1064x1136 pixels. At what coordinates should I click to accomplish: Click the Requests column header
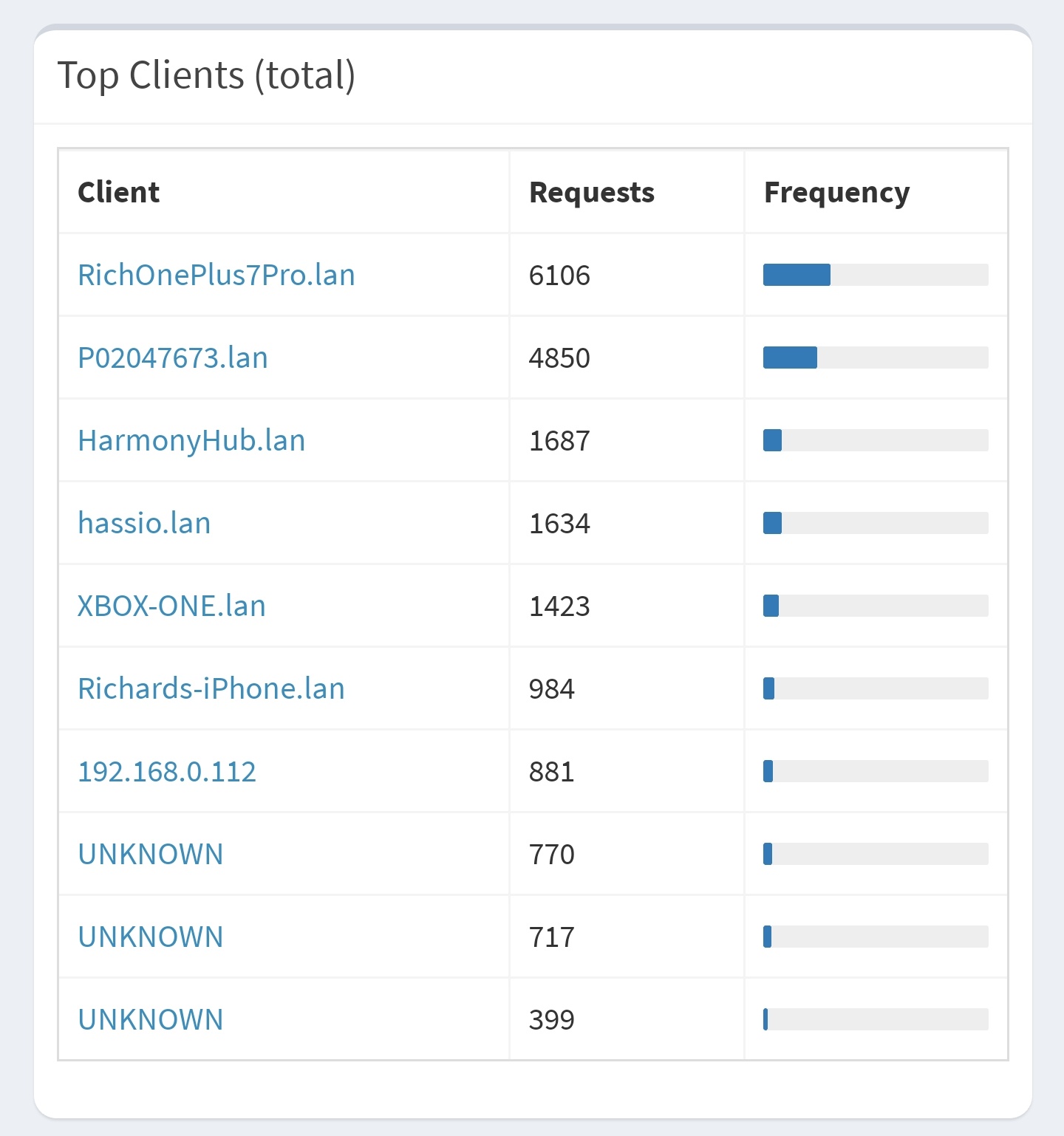(591, 192)
